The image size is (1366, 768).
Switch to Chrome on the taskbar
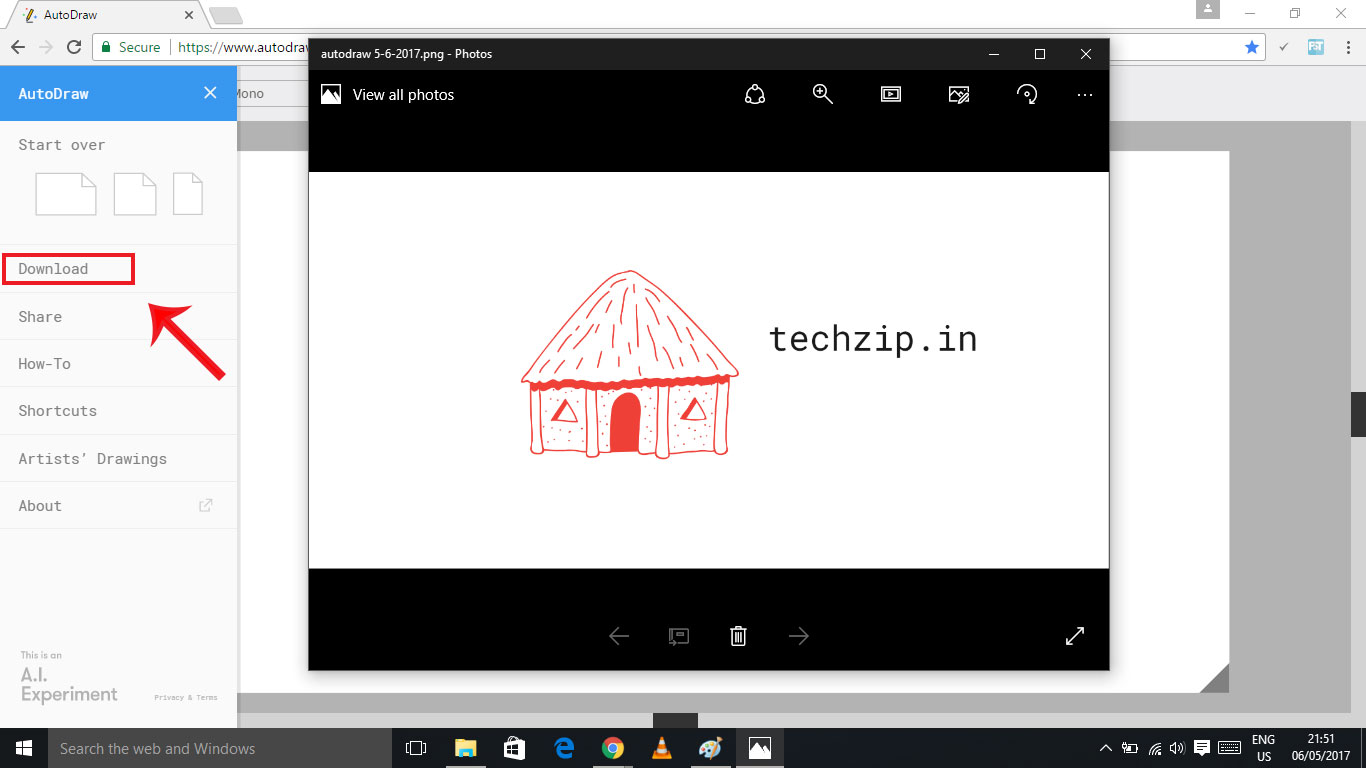(612, 748)
